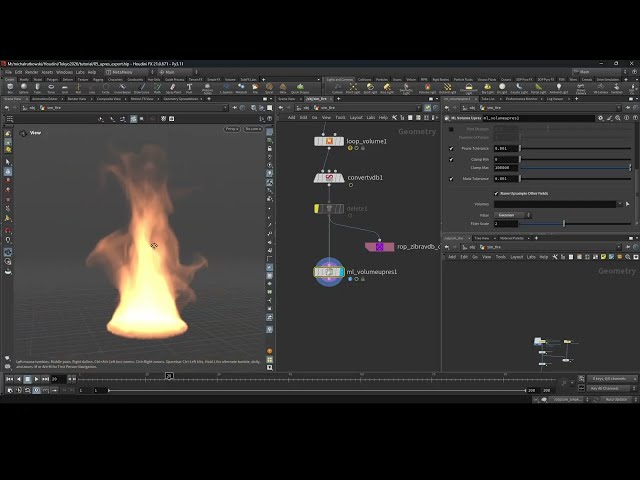Switch to the Material Palette tab
Viewport: 640px width, 480px height.
pos(511,238)
